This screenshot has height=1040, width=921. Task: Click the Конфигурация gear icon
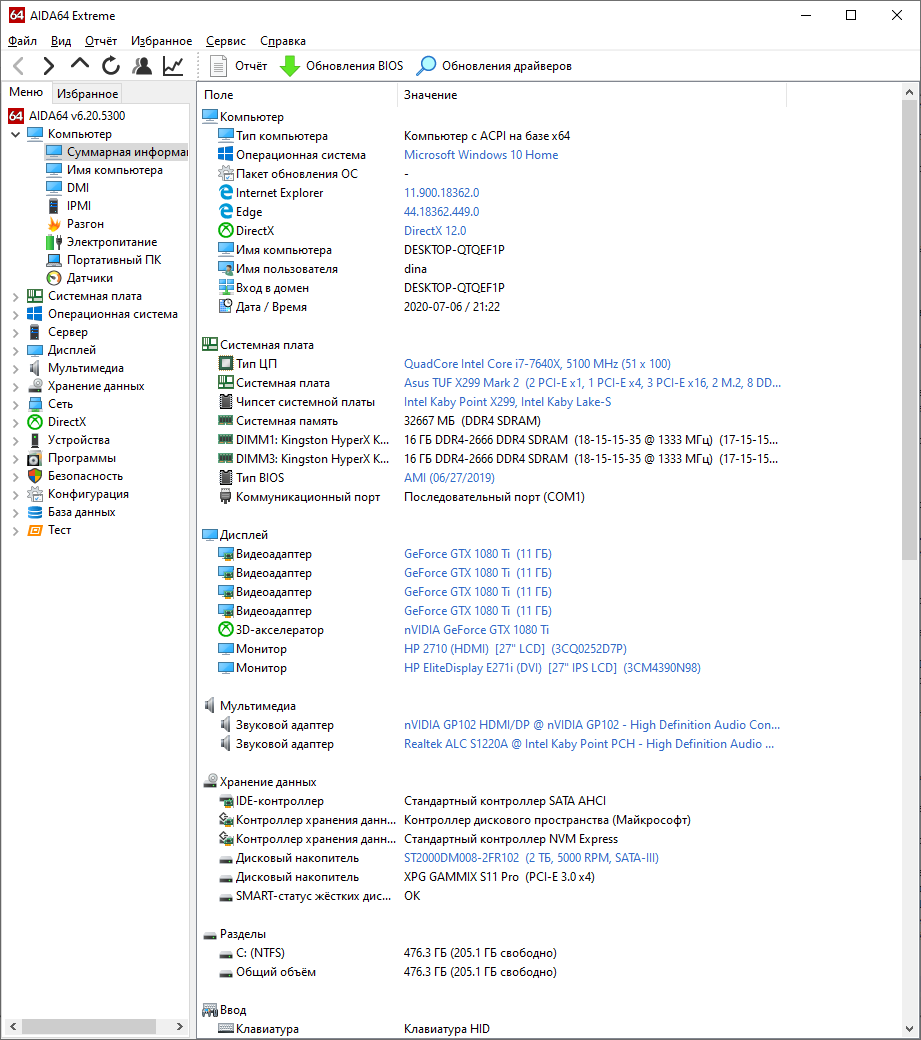coord(35,494)
